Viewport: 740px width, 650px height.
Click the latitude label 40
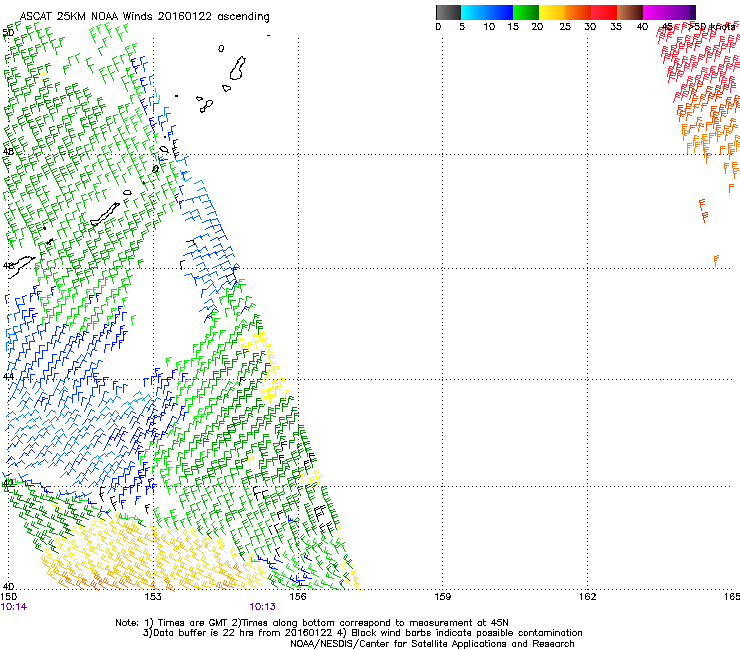click(x=9, y=586)
